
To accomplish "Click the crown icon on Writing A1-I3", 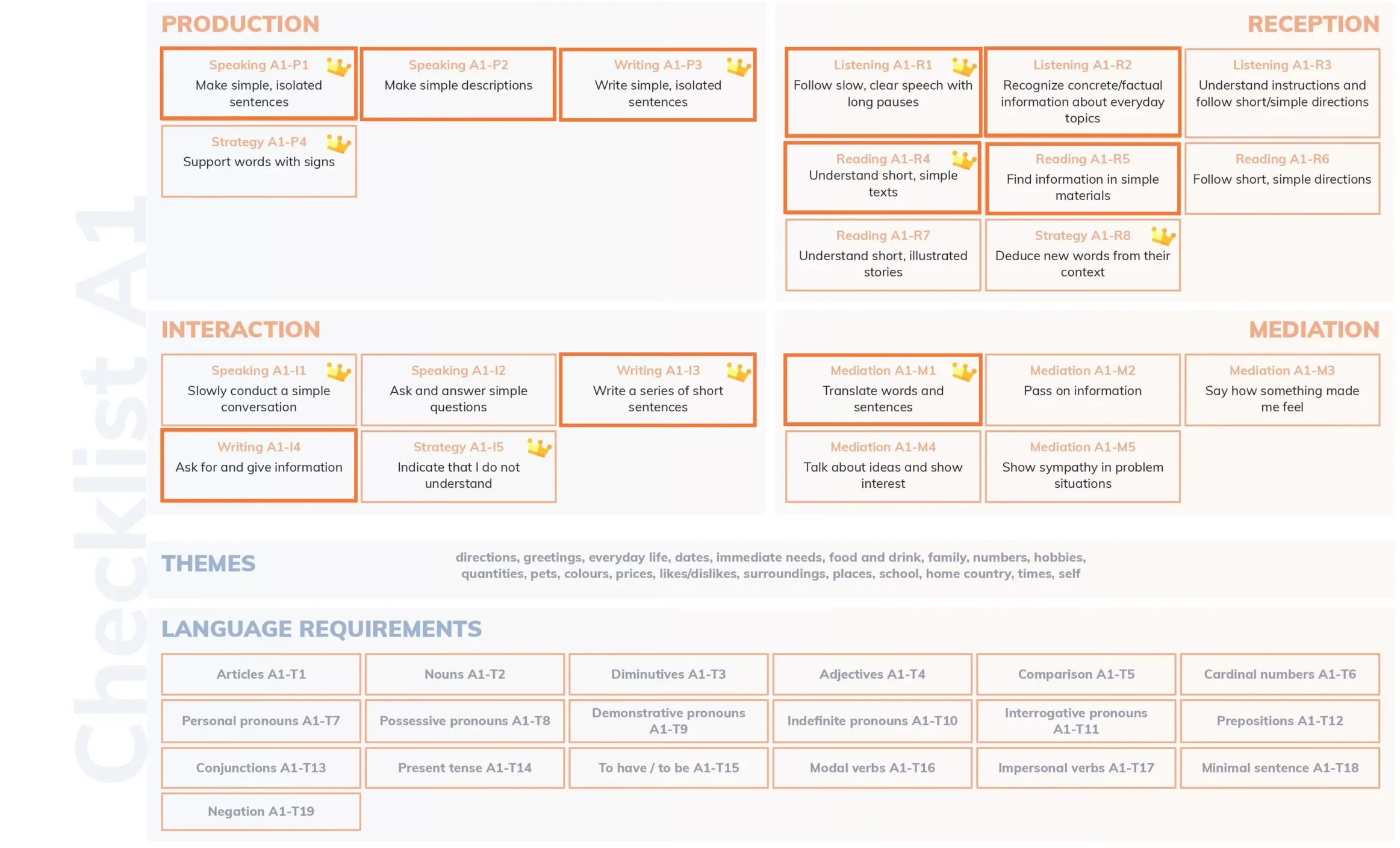I will (738, 372).
